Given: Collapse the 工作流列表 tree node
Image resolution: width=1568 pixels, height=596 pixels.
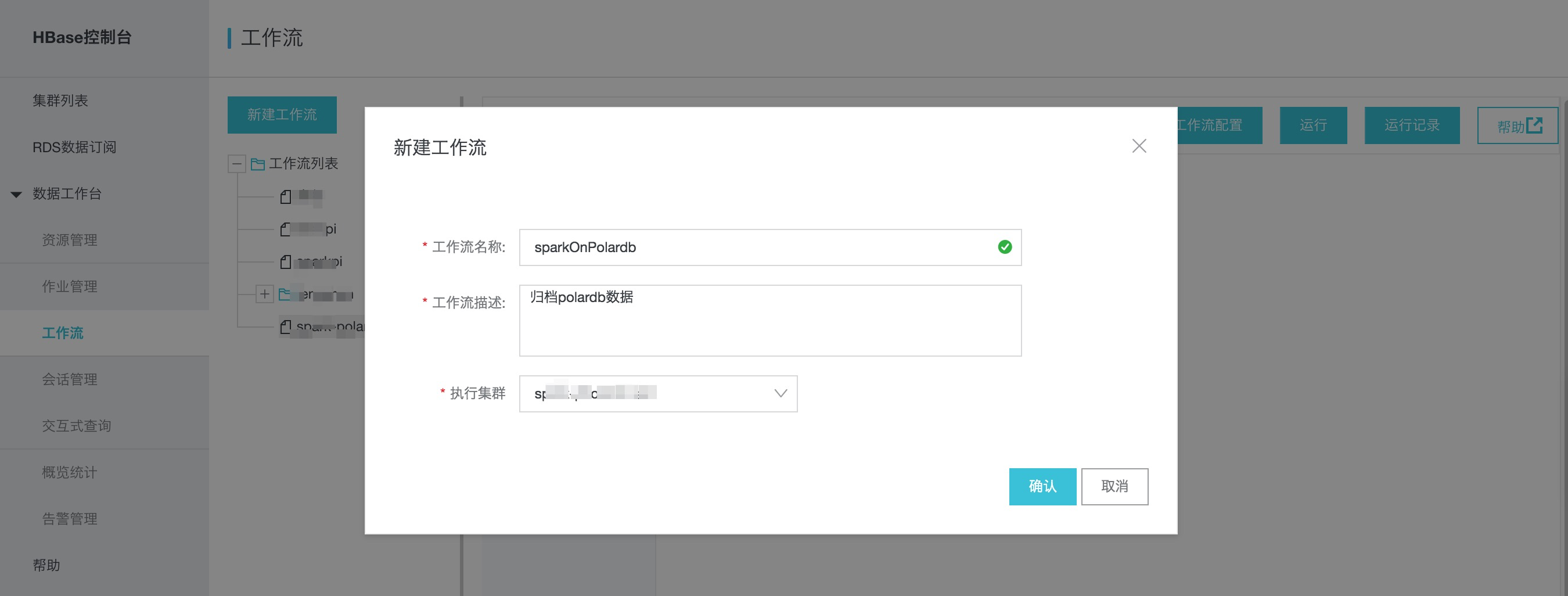Looking at the screenshot, I should point(237,164).
